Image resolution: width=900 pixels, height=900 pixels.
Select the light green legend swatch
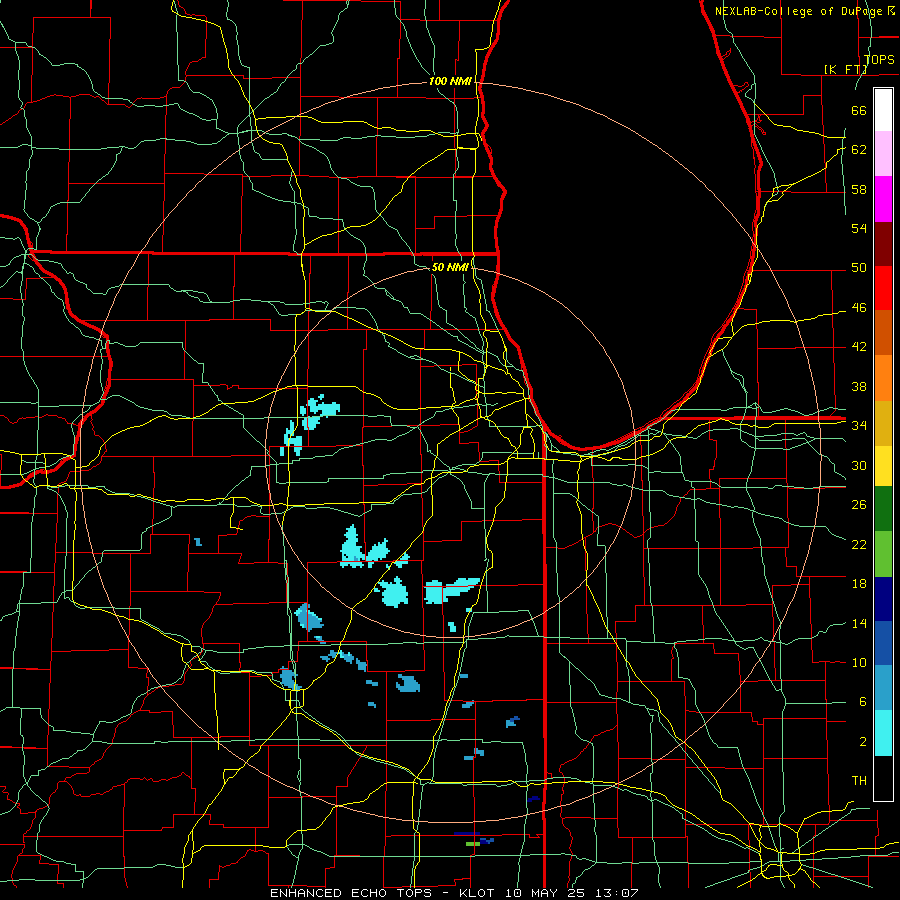(x=883, y=554)
